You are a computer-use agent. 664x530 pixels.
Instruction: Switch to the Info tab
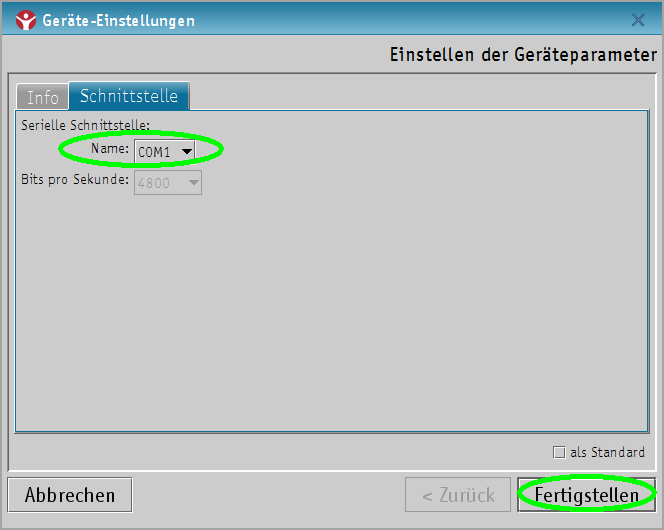tap(43, 97)
